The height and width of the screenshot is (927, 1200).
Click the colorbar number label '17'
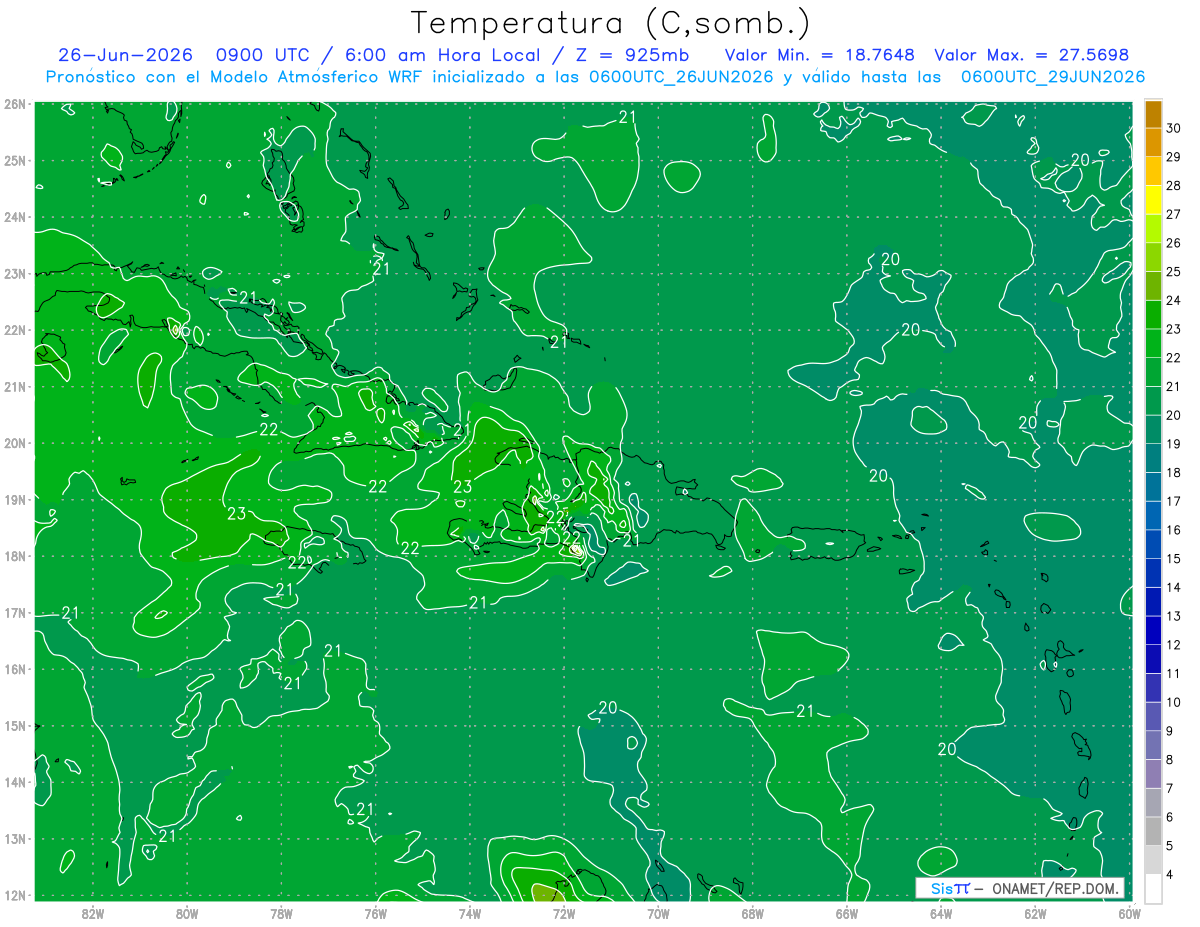click(x=1174, y=501)
